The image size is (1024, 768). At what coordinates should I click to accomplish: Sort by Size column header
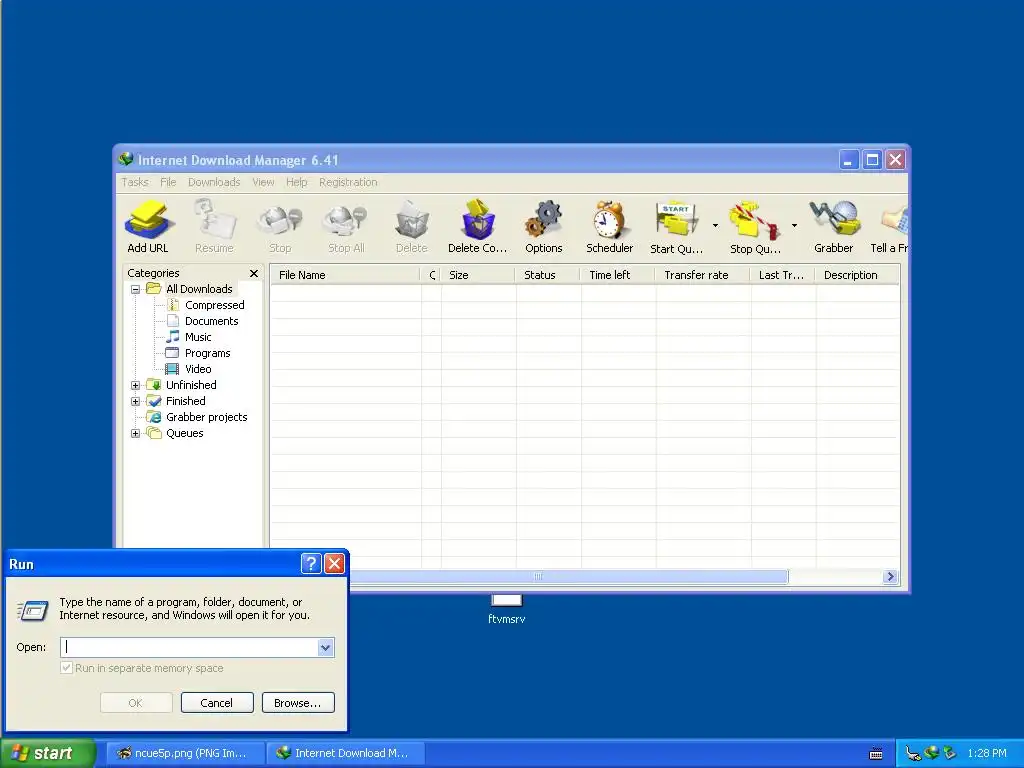coord(478,275)
